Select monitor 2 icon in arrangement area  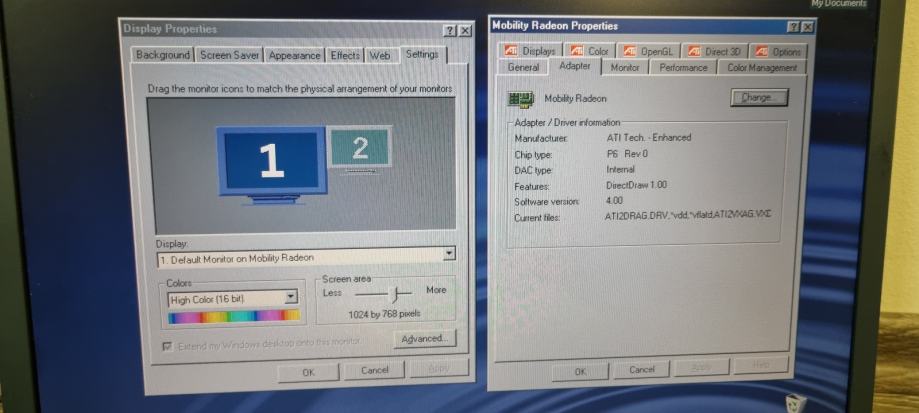pyautogui.click(x=359, y=148)
